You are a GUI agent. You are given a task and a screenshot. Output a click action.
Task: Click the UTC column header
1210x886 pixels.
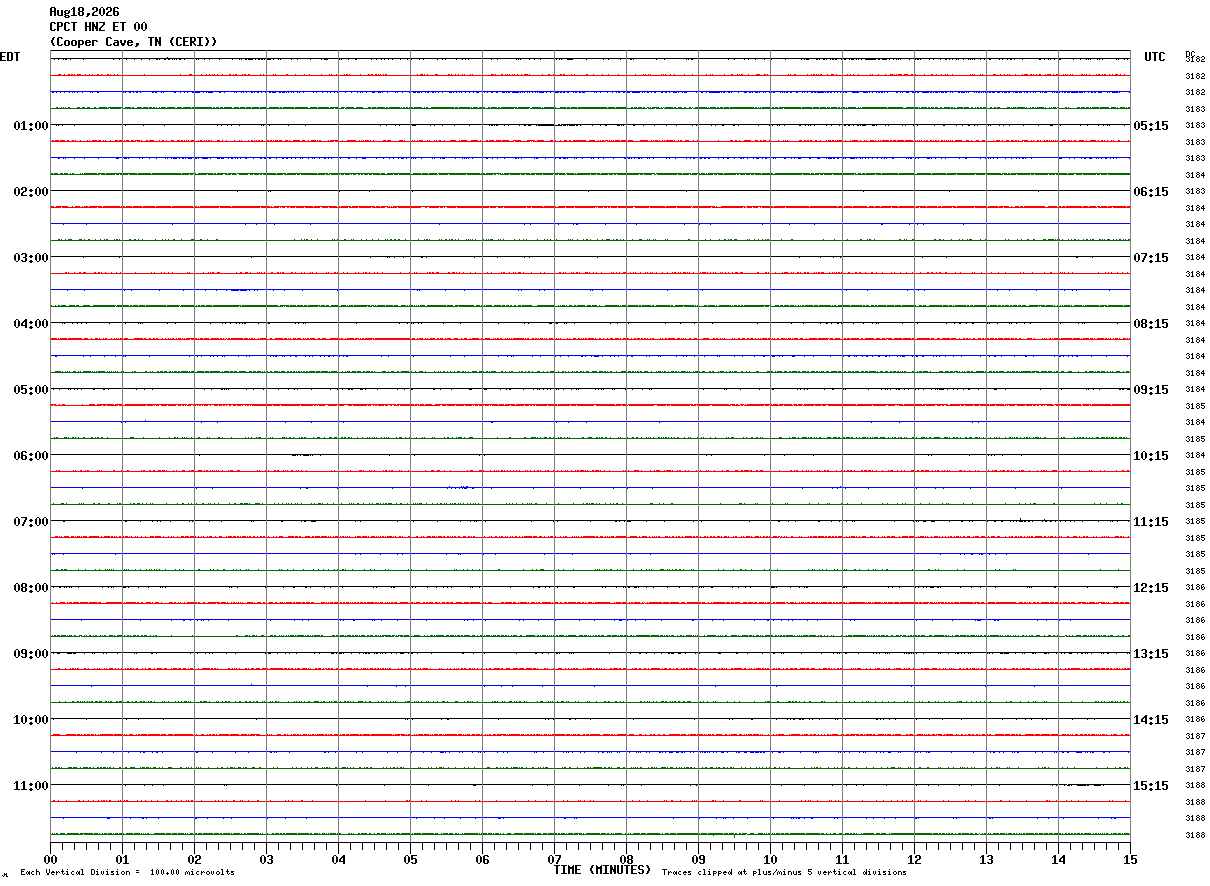click(x=1155, y=57)
